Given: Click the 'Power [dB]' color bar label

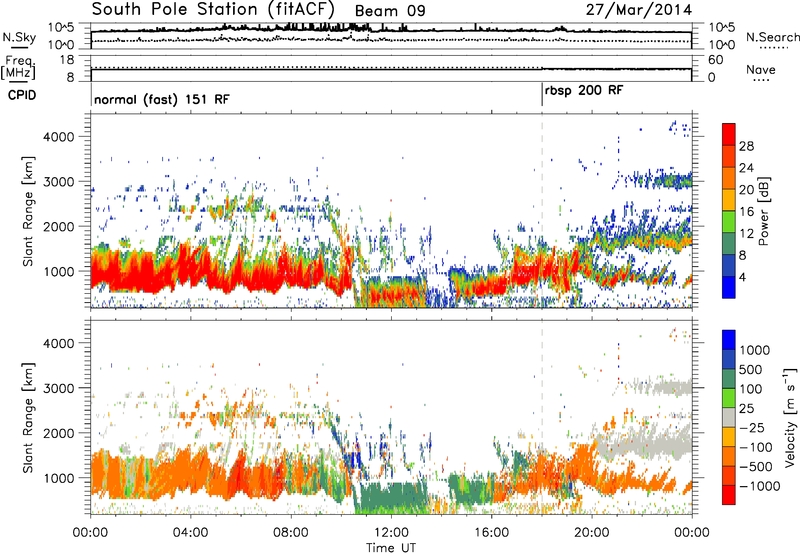Looking at the screenshot, I should click(x=764, y=211).
